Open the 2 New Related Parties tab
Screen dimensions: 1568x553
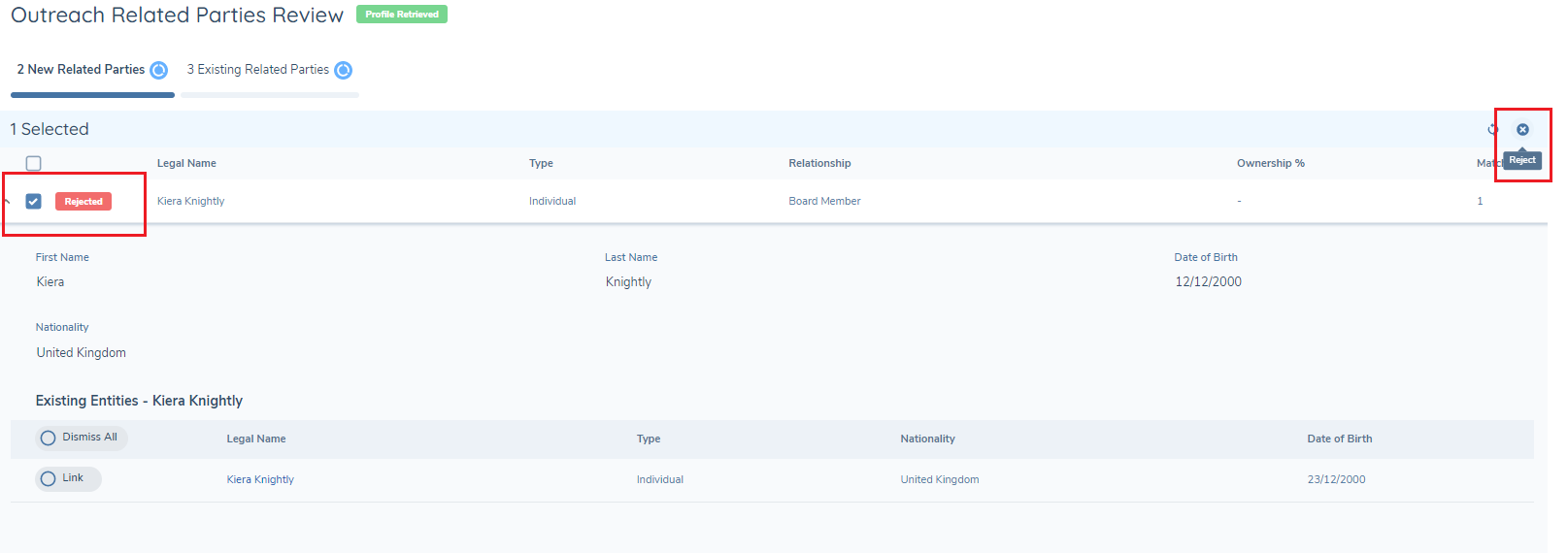pos(81,70)
